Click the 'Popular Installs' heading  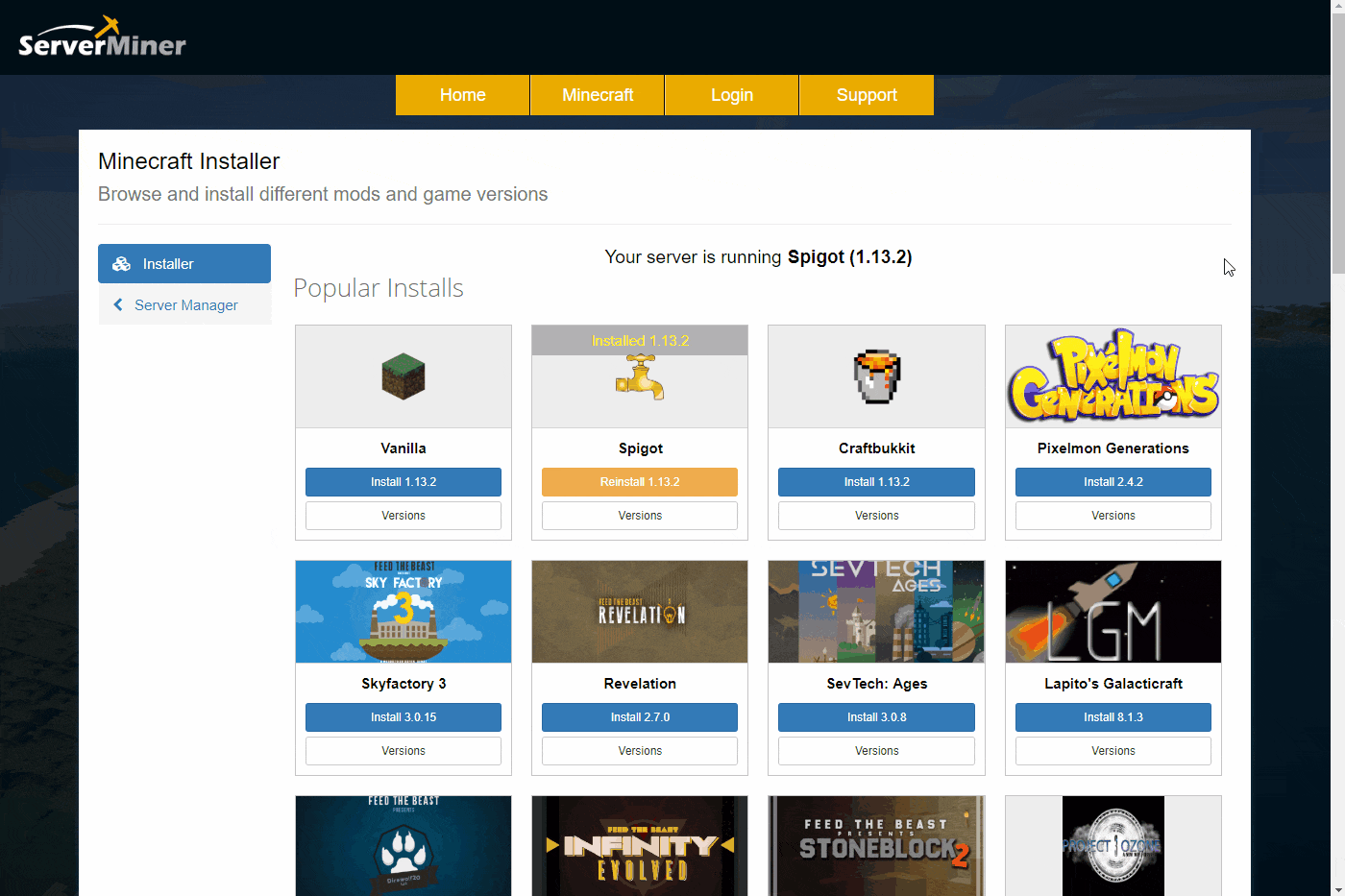tap(379, 288)
